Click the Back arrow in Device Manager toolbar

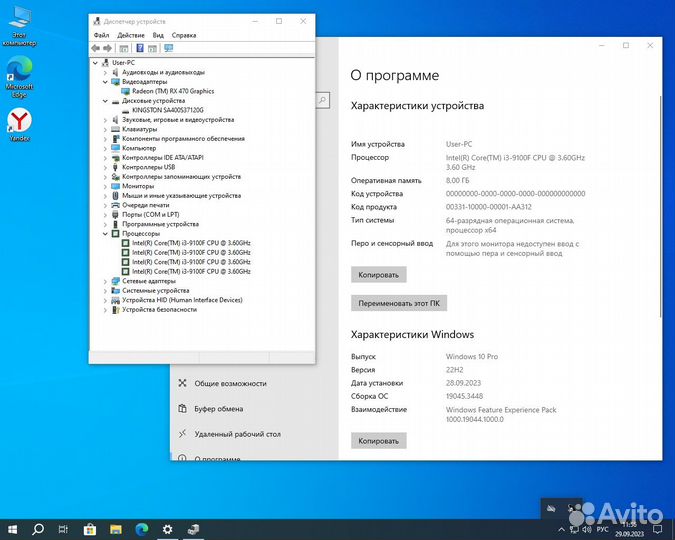coord(96,48)
